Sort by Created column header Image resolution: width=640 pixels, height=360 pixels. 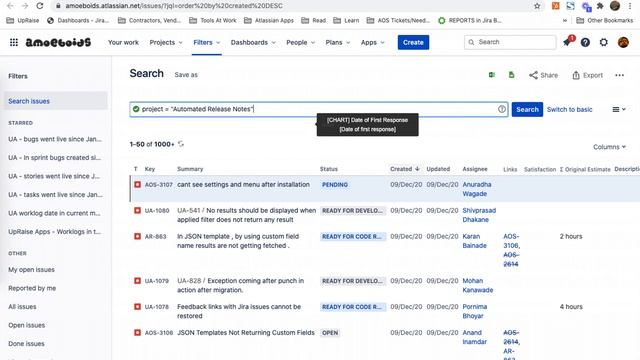click(x=404, y=169)
